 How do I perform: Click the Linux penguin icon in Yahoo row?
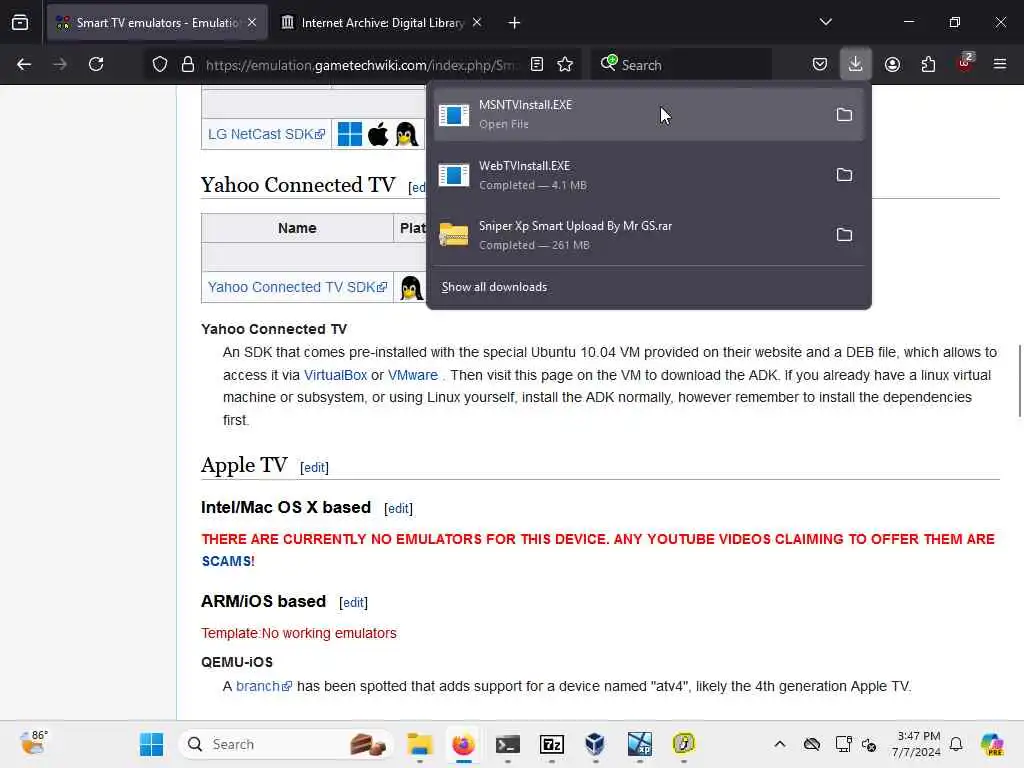click(x=411, y=288)
